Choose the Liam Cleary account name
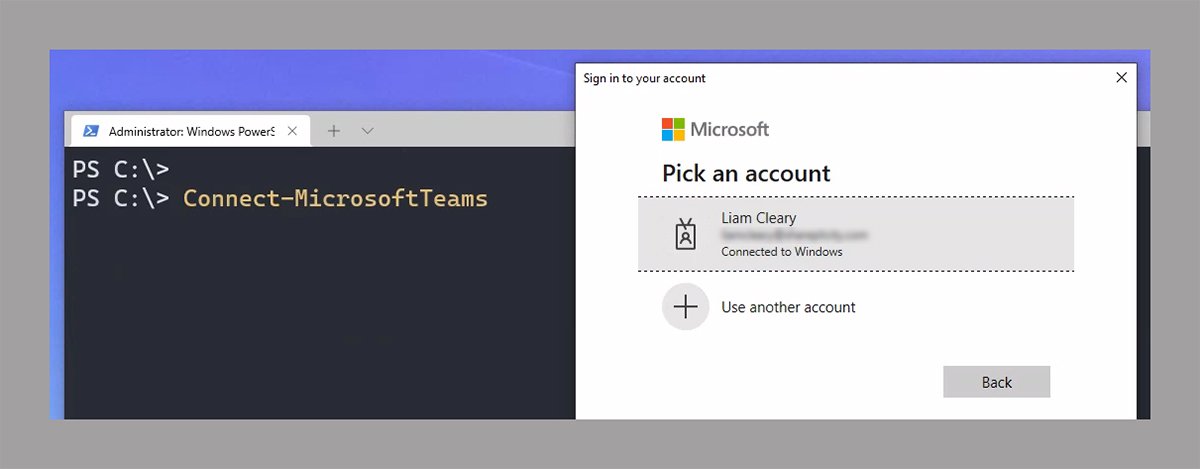The image size is (1200, 469). pyautogui.click(x=758, y=217)
